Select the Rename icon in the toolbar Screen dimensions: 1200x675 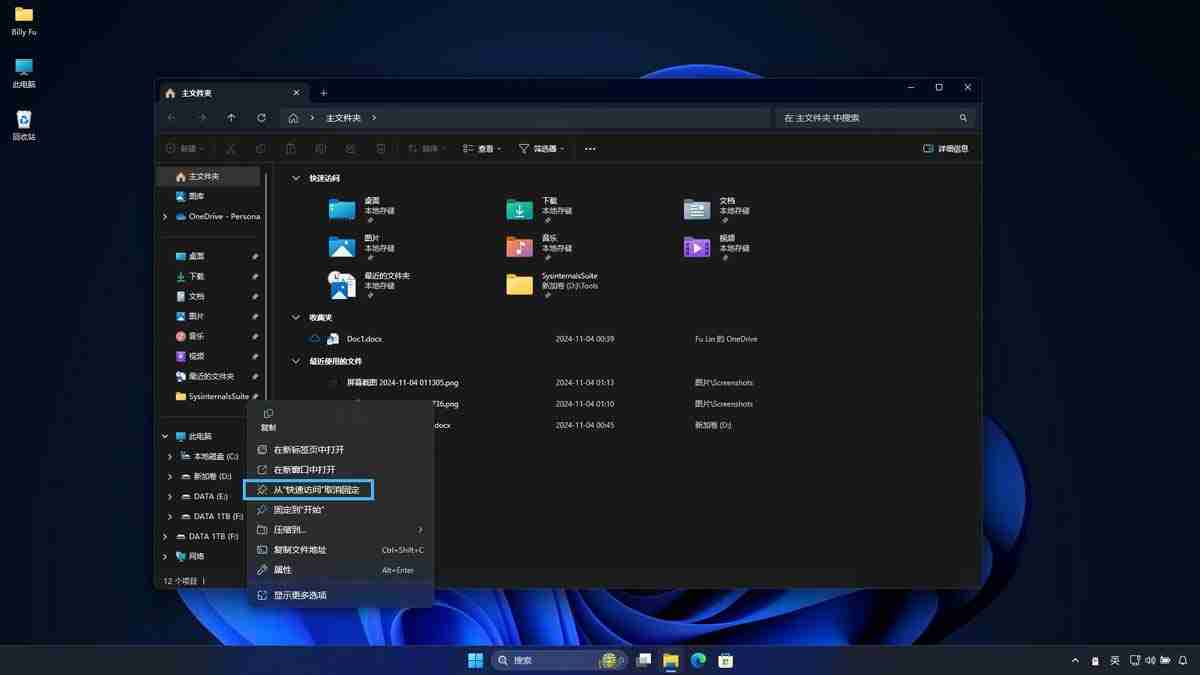[320, 148]
